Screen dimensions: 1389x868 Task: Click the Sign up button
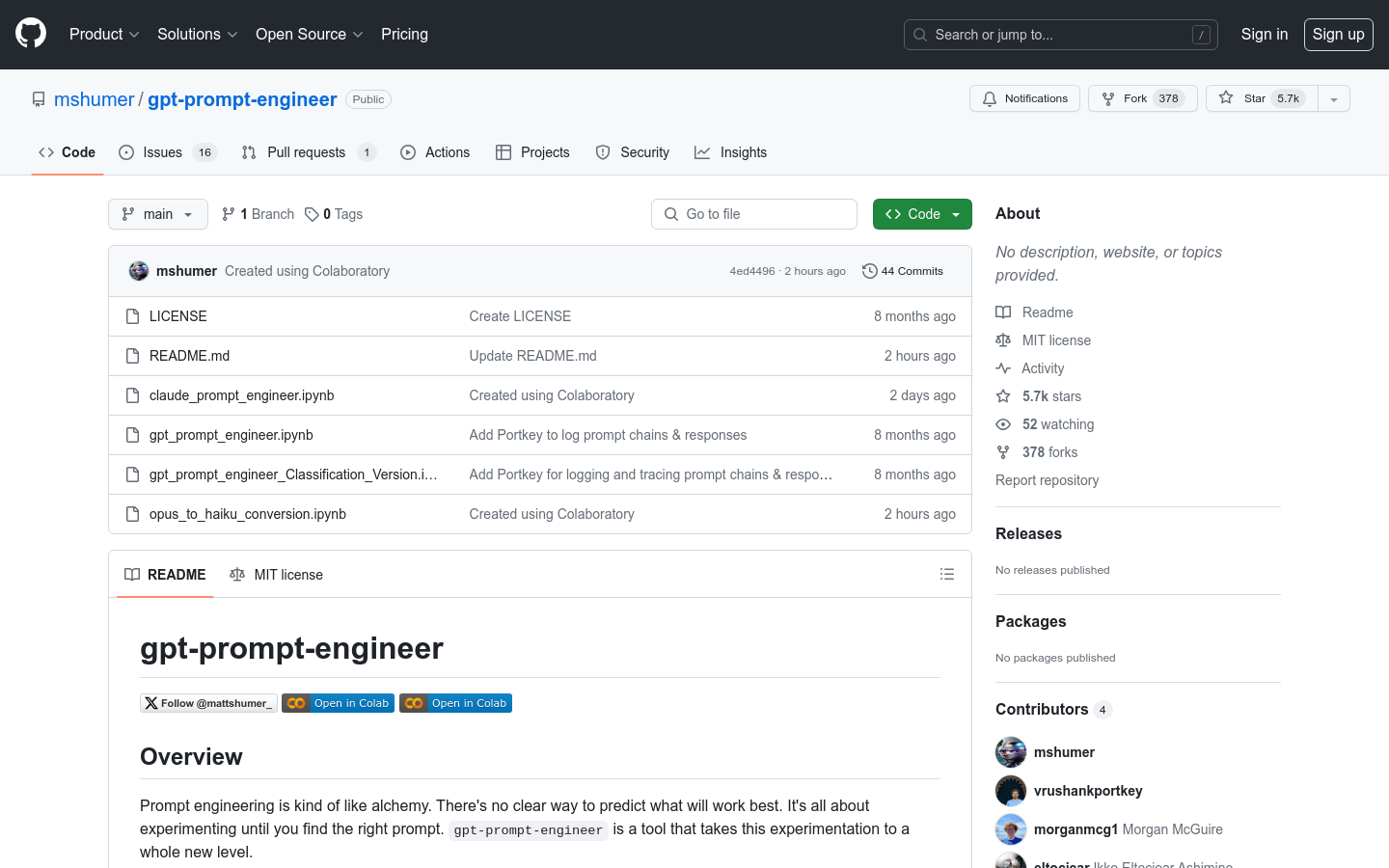coord(1338,34)
